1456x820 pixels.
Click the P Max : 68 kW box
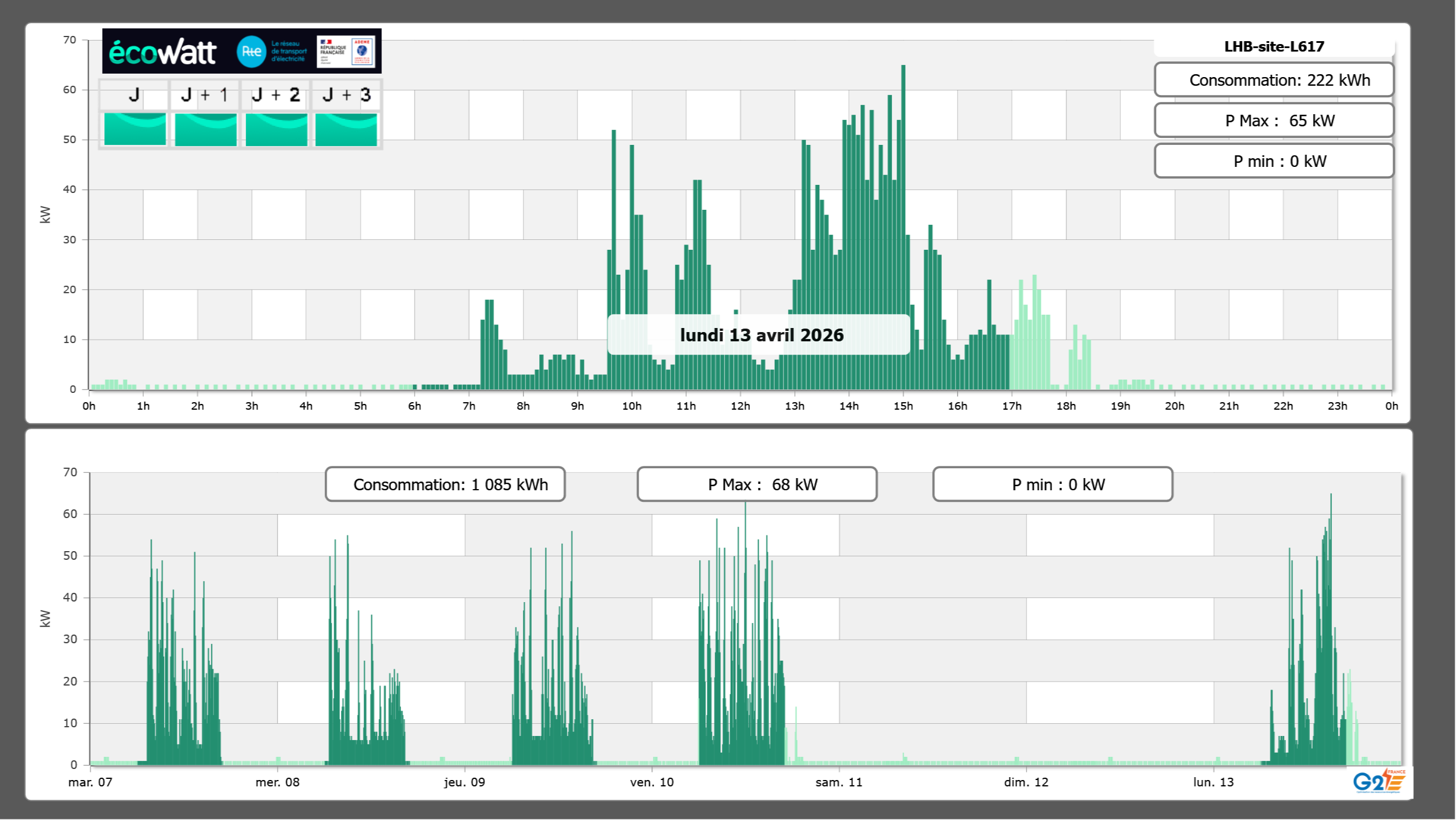point(756,484)
